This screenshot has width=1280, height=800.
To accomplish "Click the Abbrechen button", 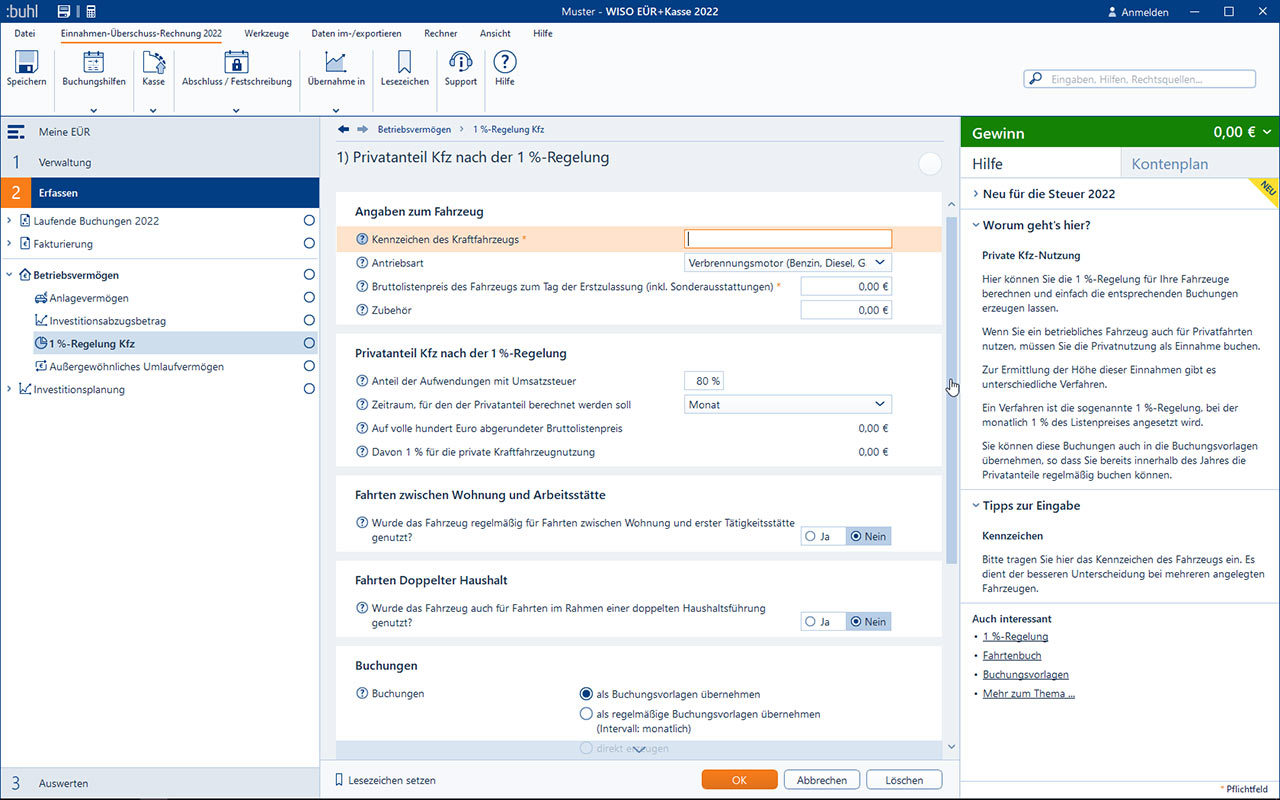I will pos(822,780).
